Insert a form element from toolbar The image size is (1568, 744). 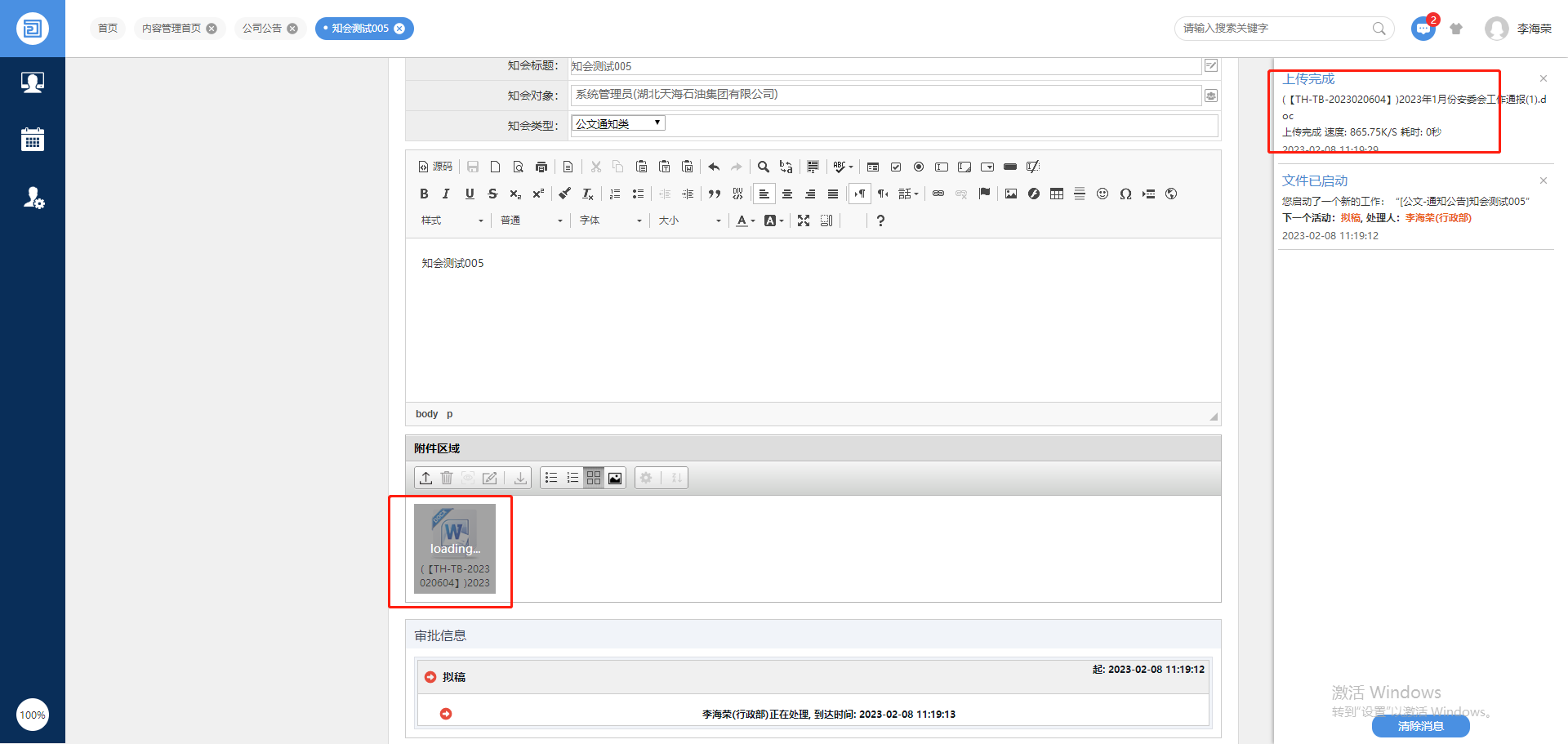coord(873,167)
